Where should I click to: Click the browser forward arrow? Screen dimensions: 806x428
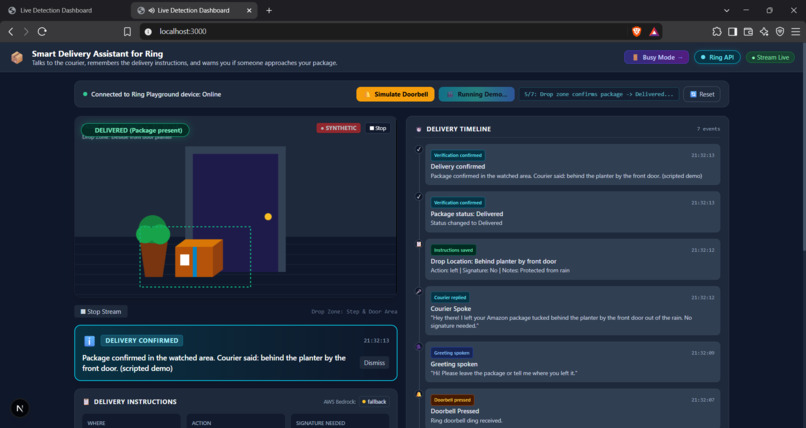coord(26,32)
